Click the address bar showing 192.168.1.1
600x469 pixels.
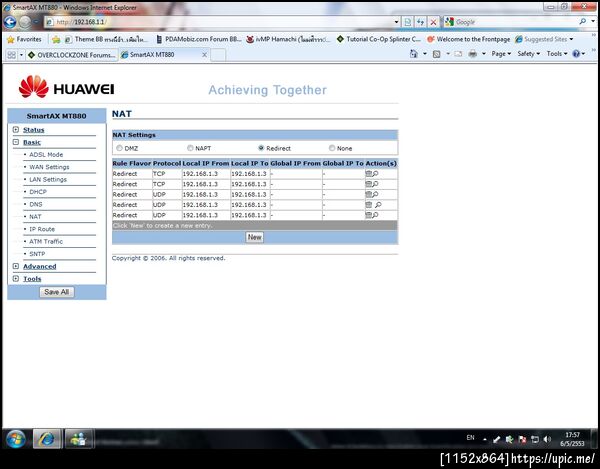coord(222,22)
